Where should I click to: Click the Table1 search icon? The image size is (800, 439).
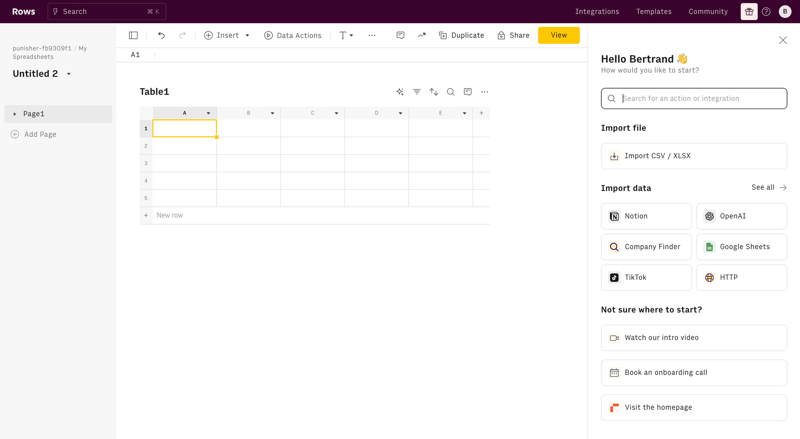(x=451, y=92)
